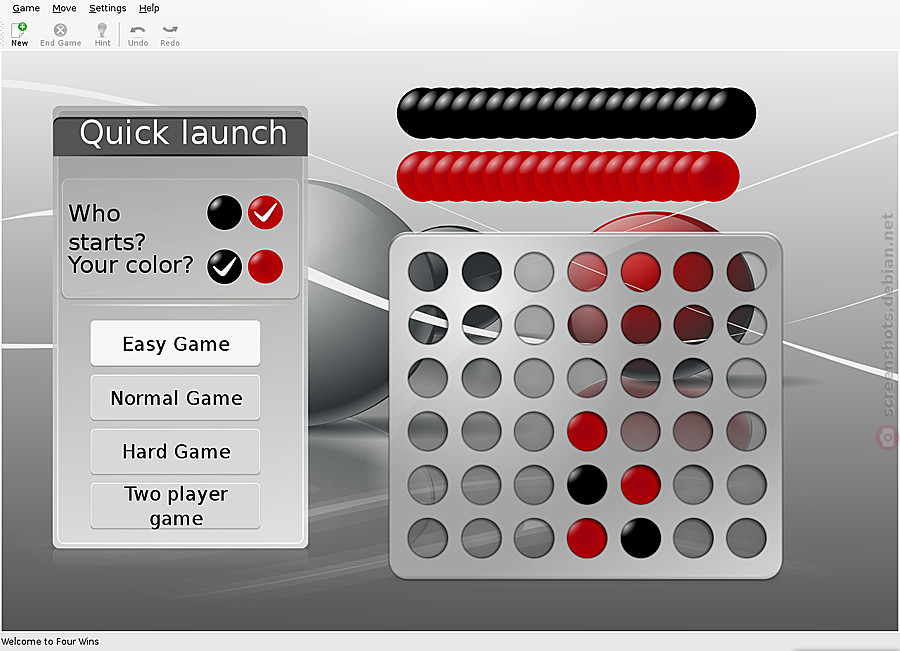Click the red piece in the fifth board row
Viewport: 900px width, 651px height.
(641, 485)
